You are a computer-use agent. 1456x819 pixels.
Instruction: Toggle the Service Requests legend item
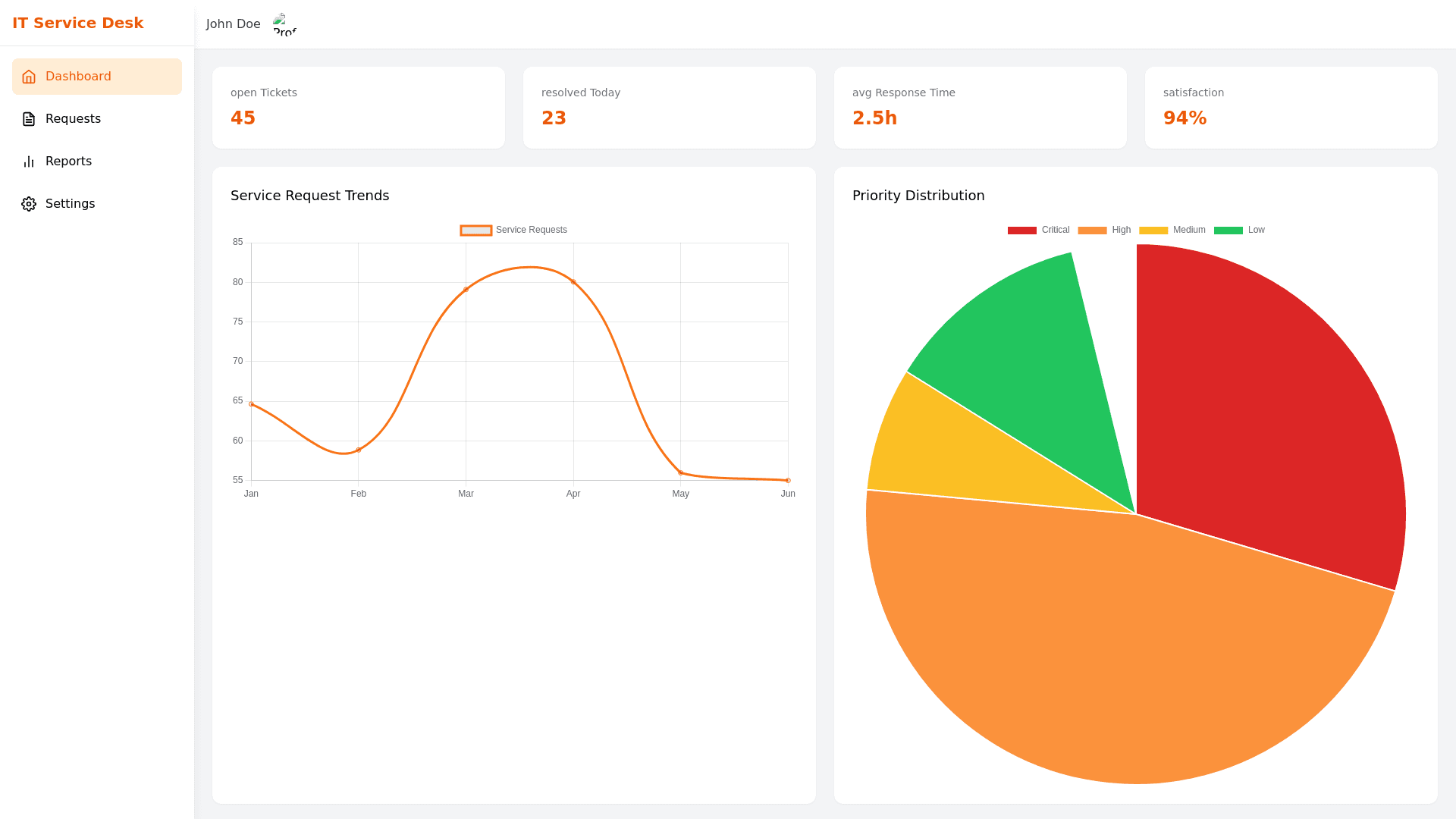[x=514, y=230]
